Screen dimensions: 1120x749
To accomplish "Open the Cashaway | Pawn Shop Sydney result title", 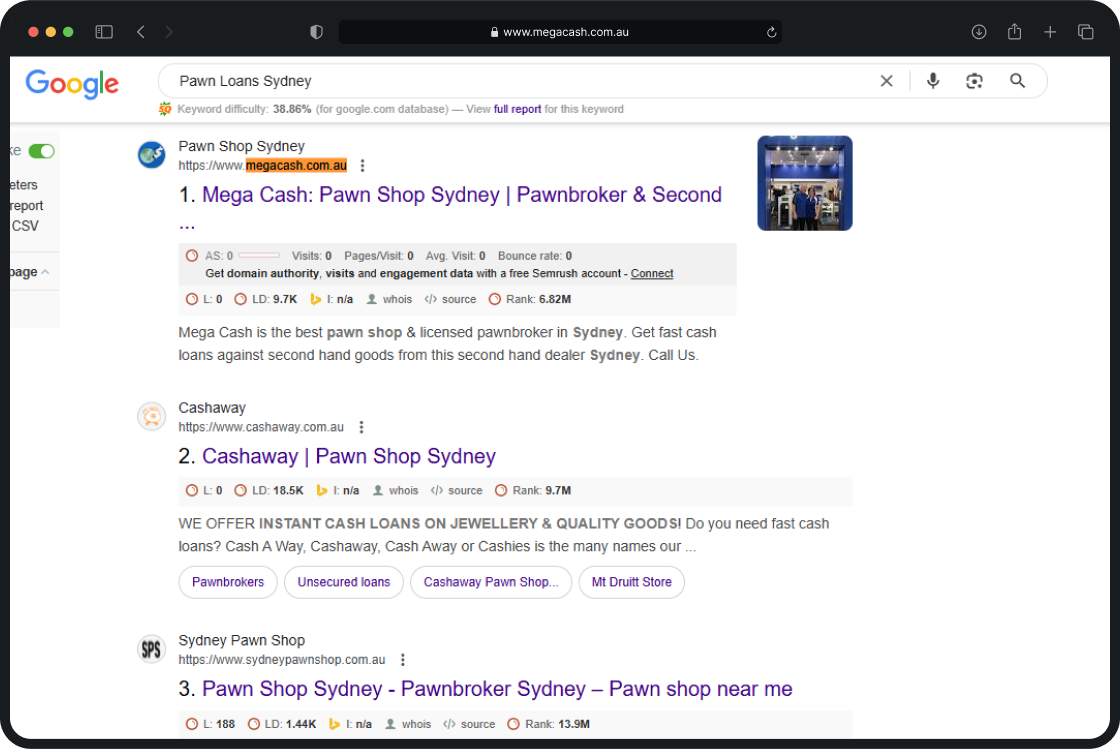I will [x=349, y=456].
